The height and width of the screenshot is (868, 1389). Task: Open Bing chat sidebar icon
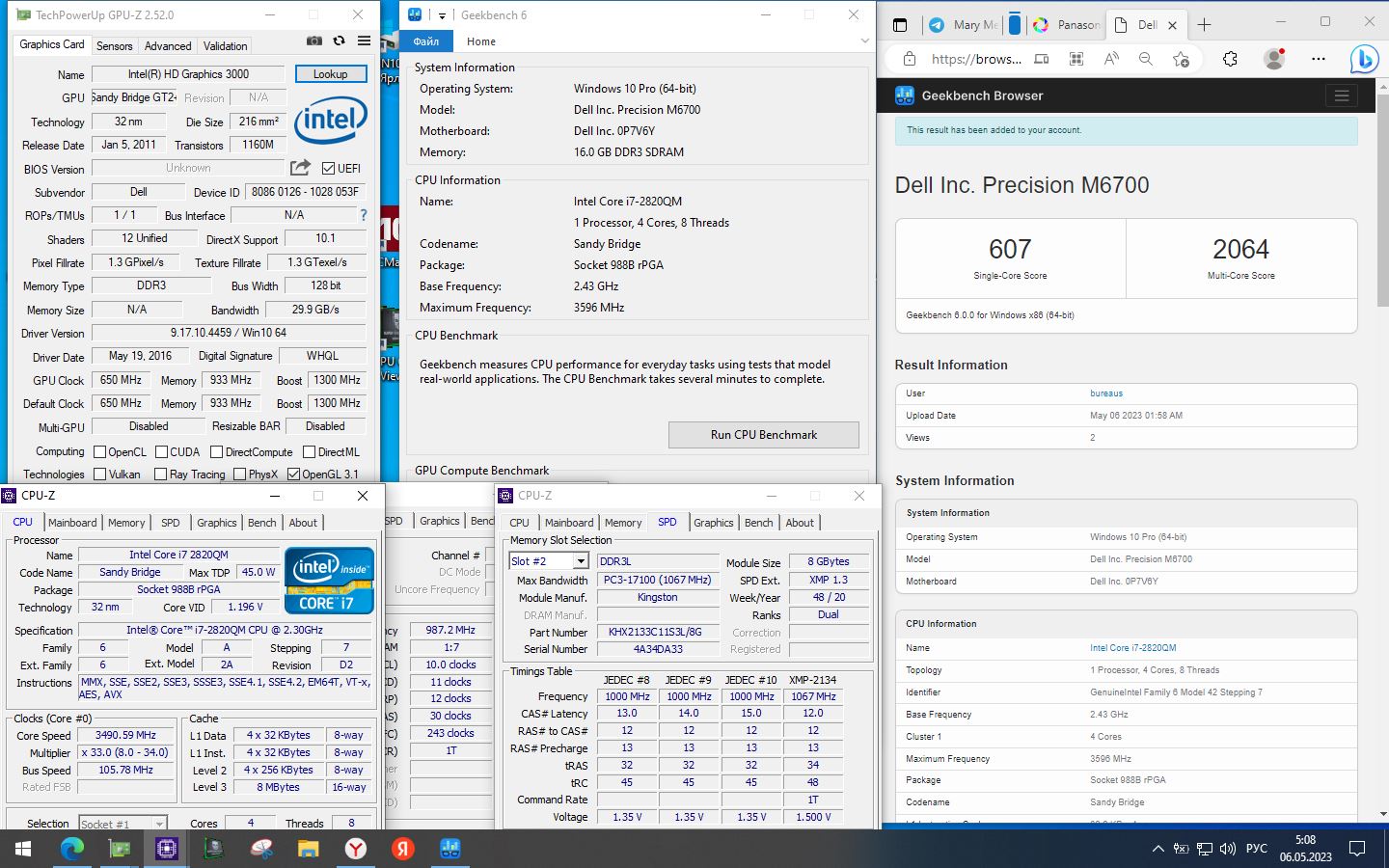[1363, 59]
